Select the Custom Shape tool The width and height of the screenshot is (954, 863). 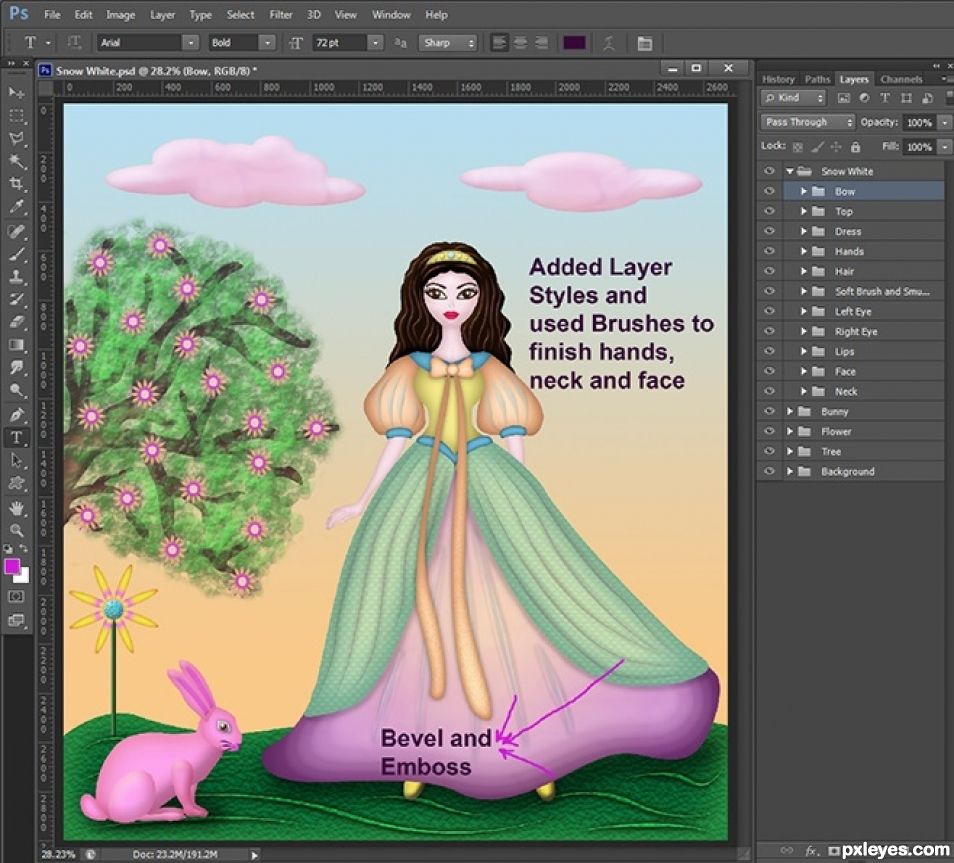(x=16, y=483)
